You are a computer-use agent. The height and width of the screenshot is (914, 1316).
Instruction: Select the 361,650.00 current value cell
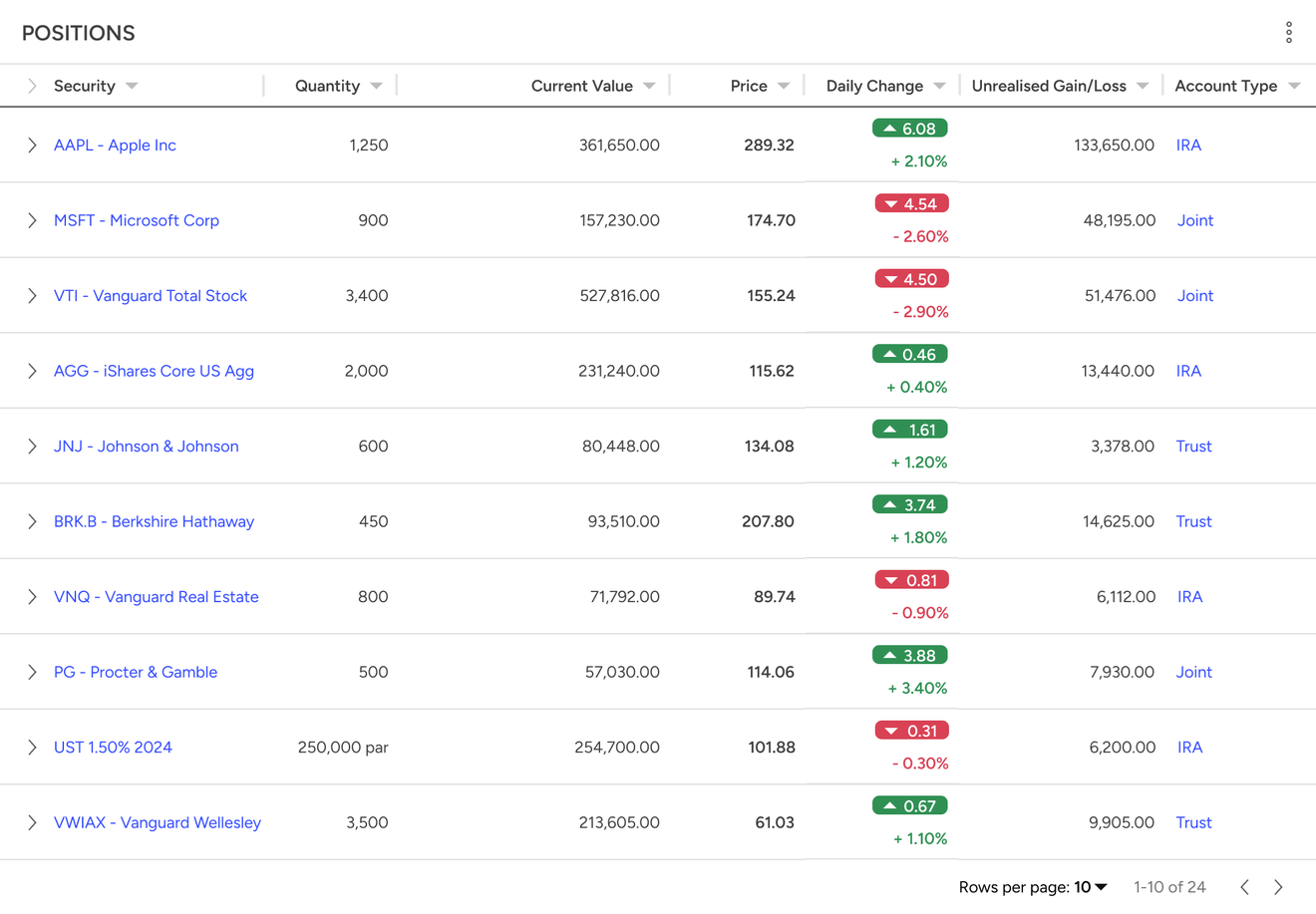pos(619,146)
